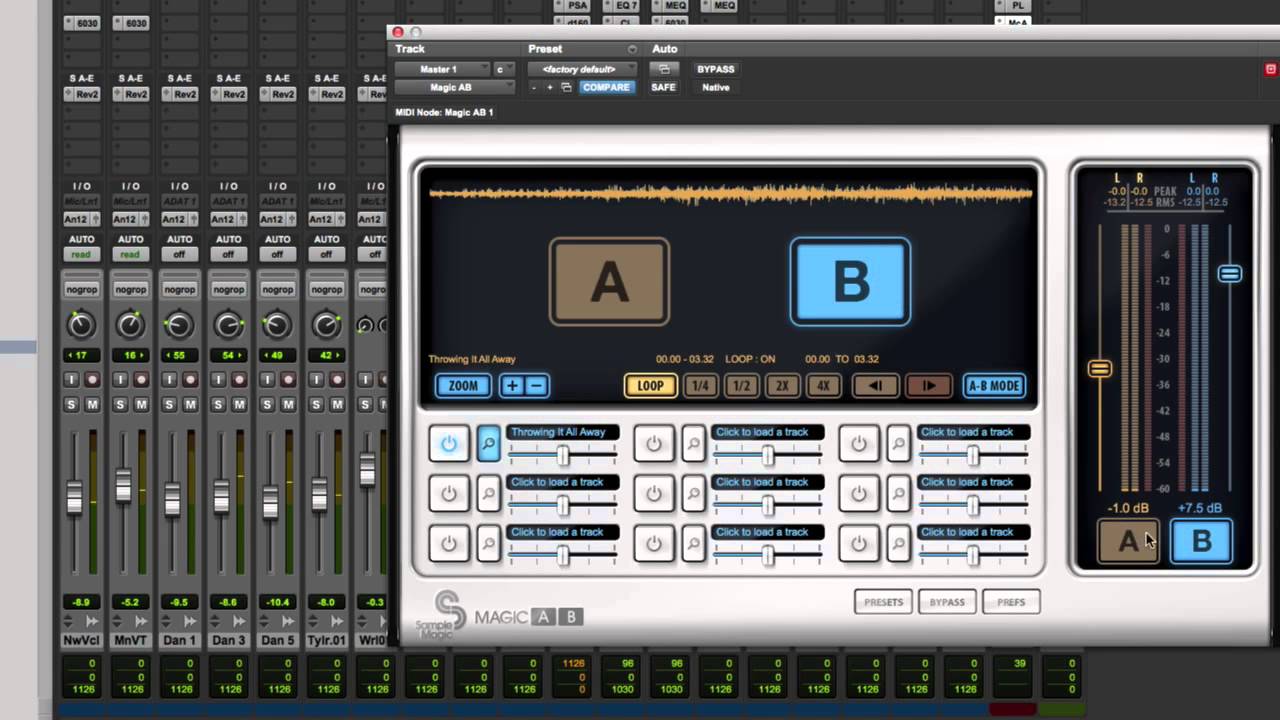Mute the Dan 3 channel
This screenshot has width=1280, height=720.
point(239,404)
